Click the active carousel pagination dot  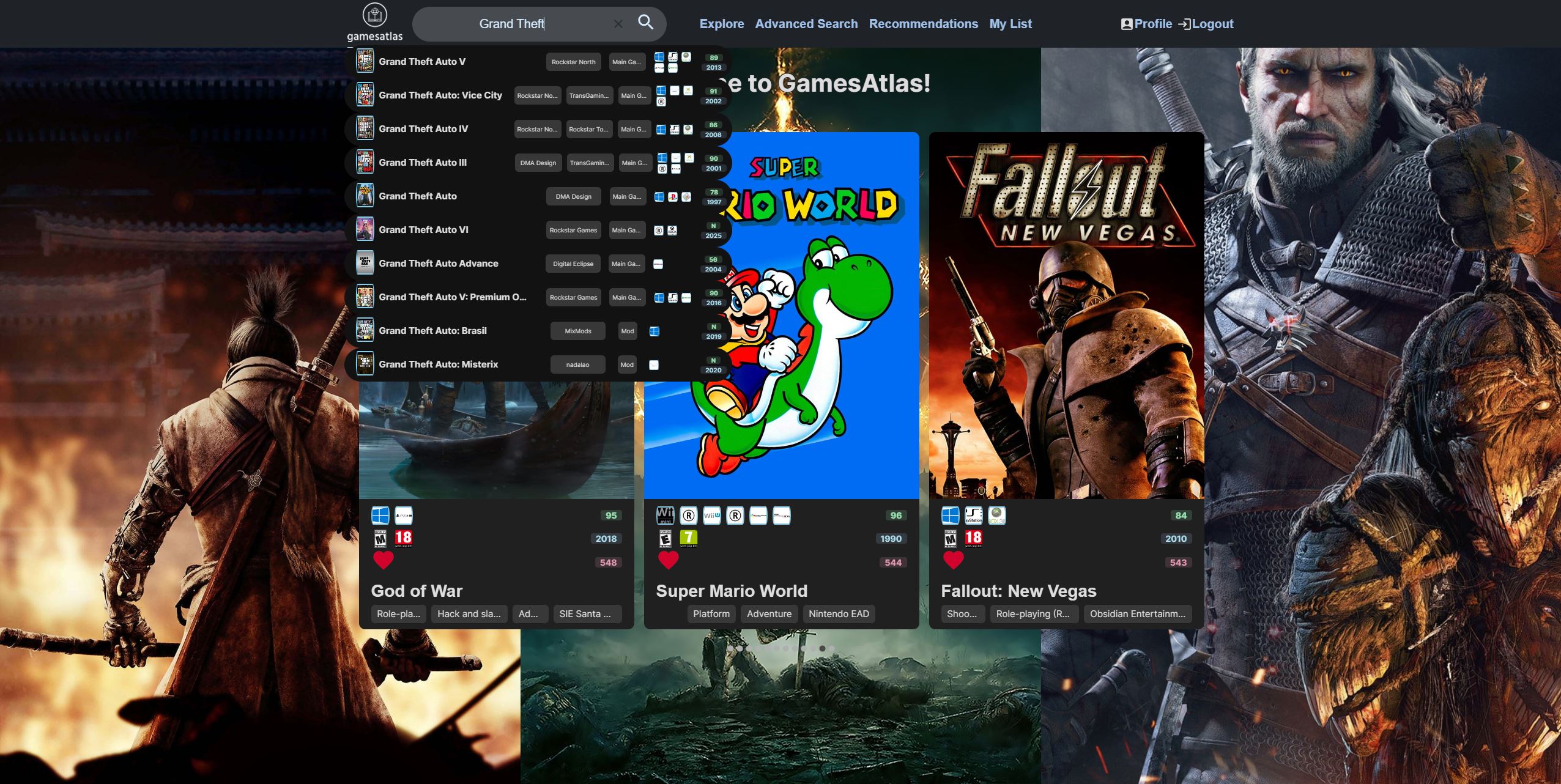point(822,648)
